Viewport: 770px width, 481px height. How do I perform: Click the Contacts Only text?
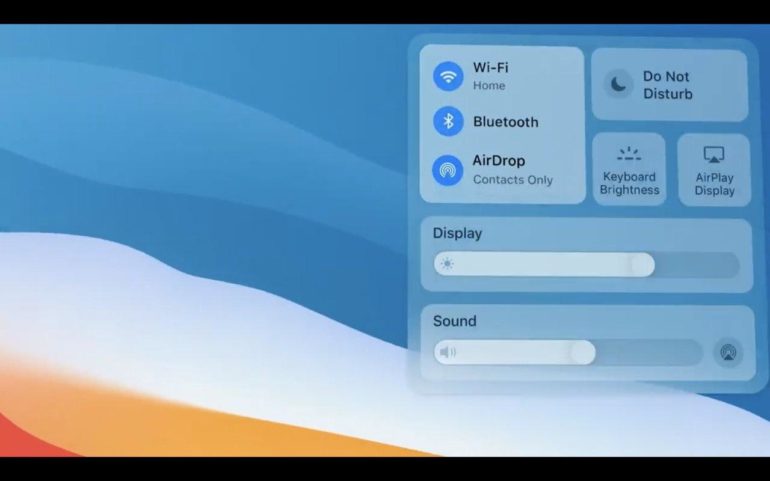pos(513,180)
